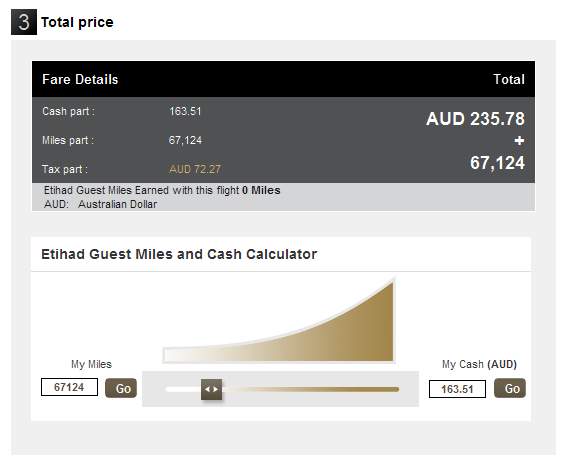Click the Miles part label
The image size is (564, 466).
68,140
